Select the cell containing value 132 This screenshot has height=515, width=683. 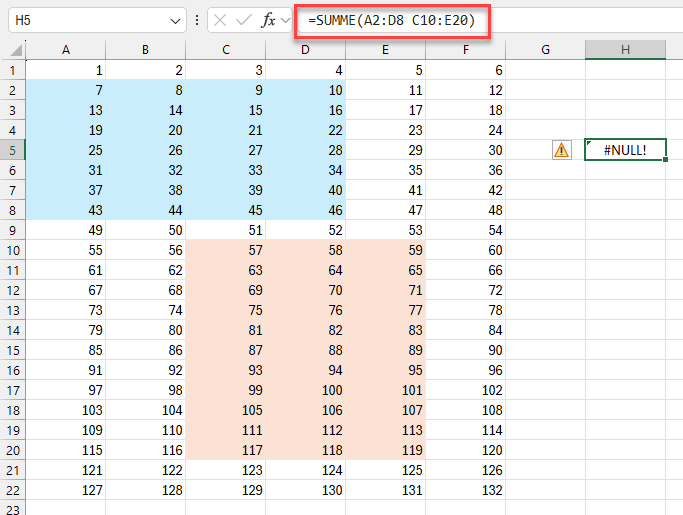click(x=465, y=490)
